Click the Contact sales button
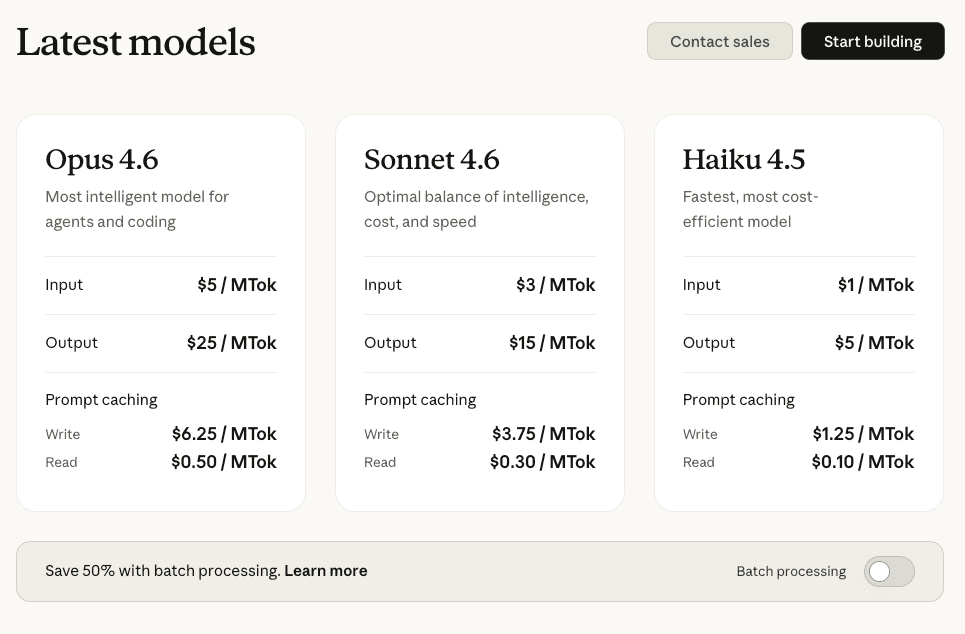 [x=719, y=41]
